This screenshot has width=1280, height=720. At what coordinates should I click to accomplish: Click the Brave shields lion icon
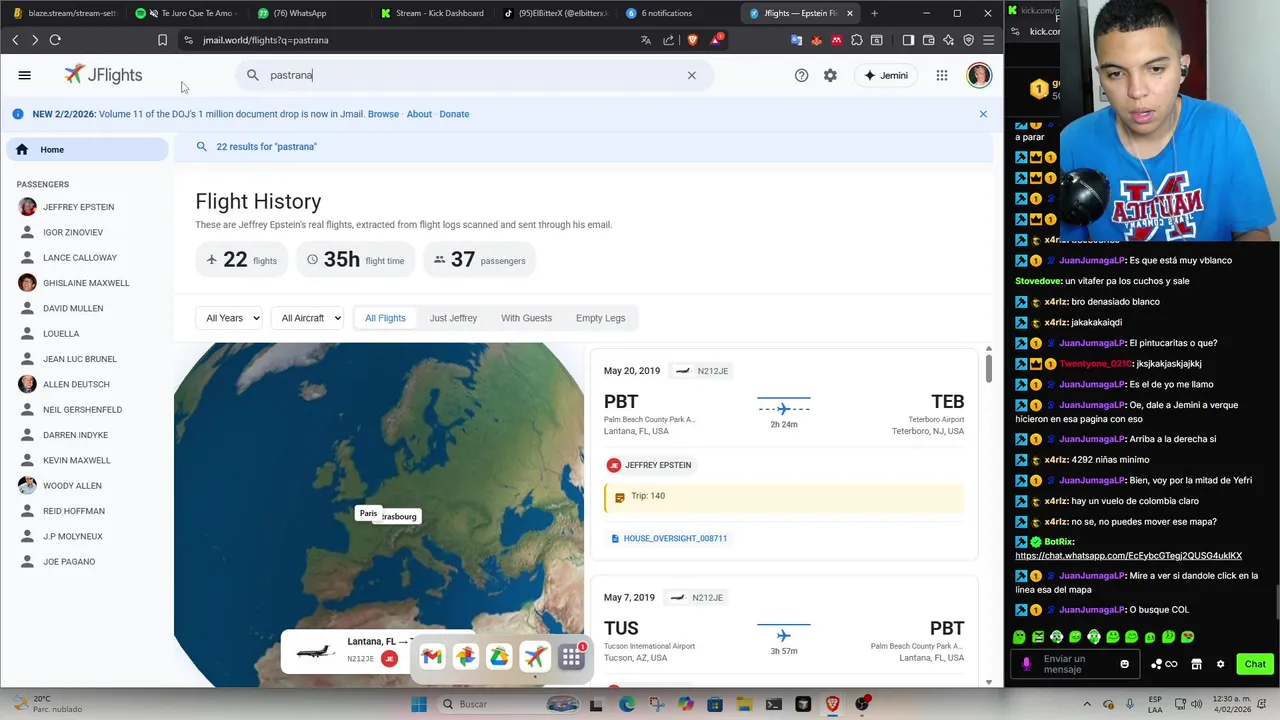tap(692, 40)
